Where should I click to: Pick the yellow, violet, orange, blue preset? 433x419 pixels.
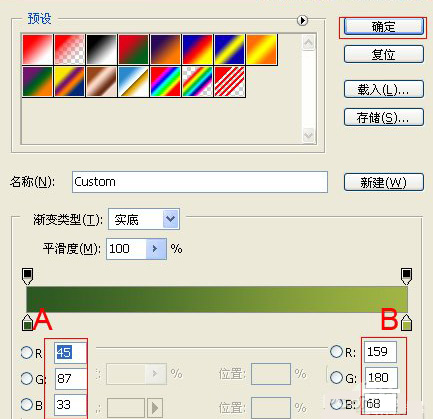tap(69, 82)
